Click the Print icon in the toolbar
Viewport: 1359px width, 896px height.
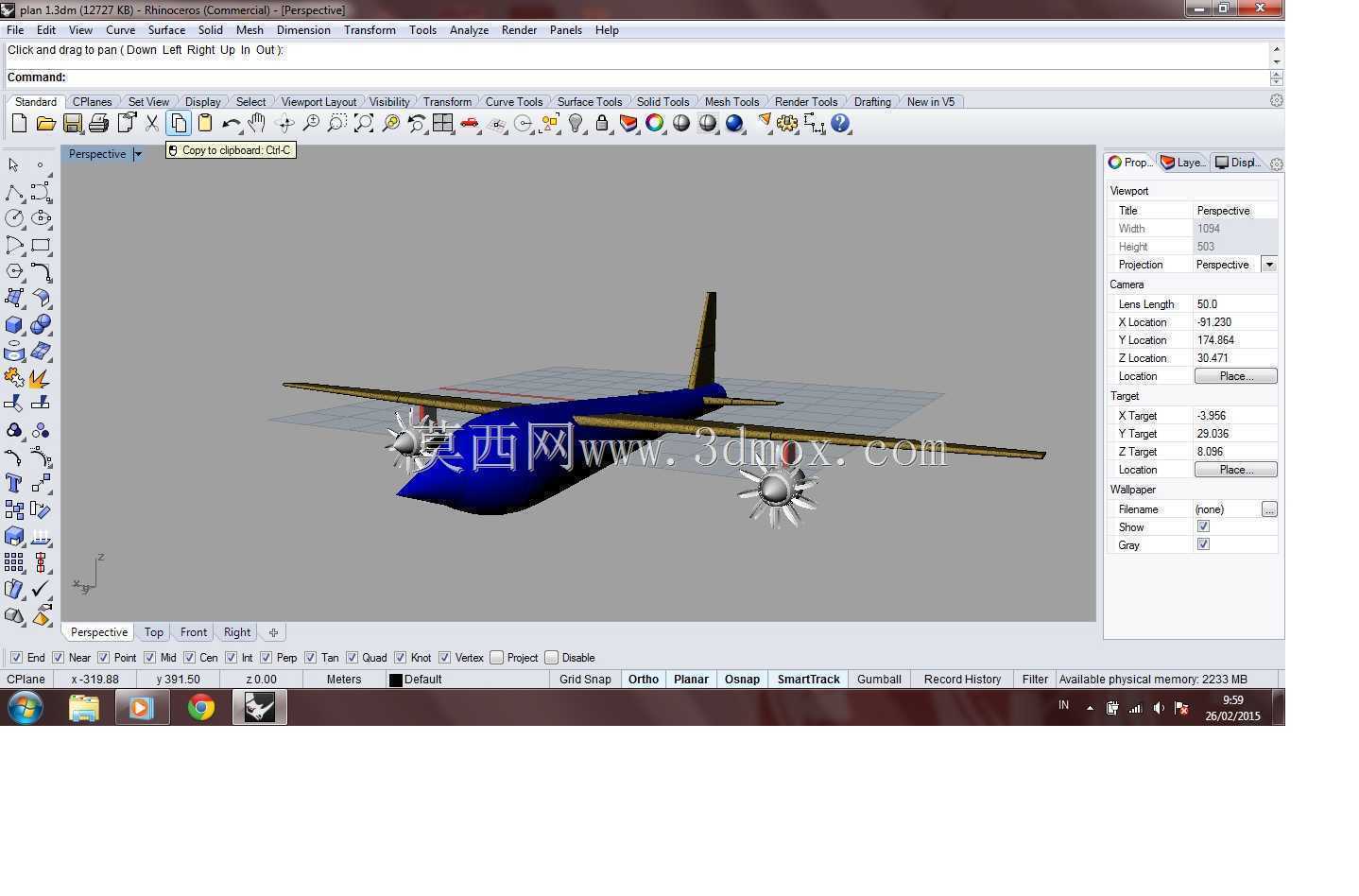tap(98, 124)
